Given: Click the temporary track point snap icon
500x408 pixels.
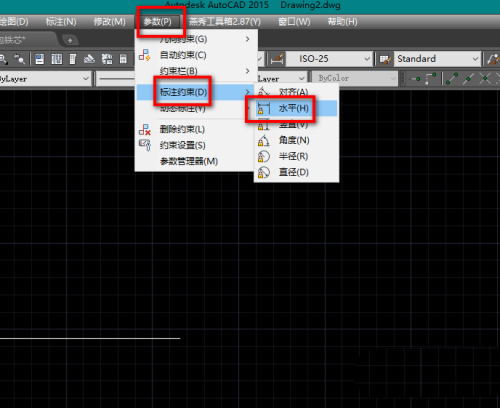Looking at the screenshot, I should click(x=415, y=79).
